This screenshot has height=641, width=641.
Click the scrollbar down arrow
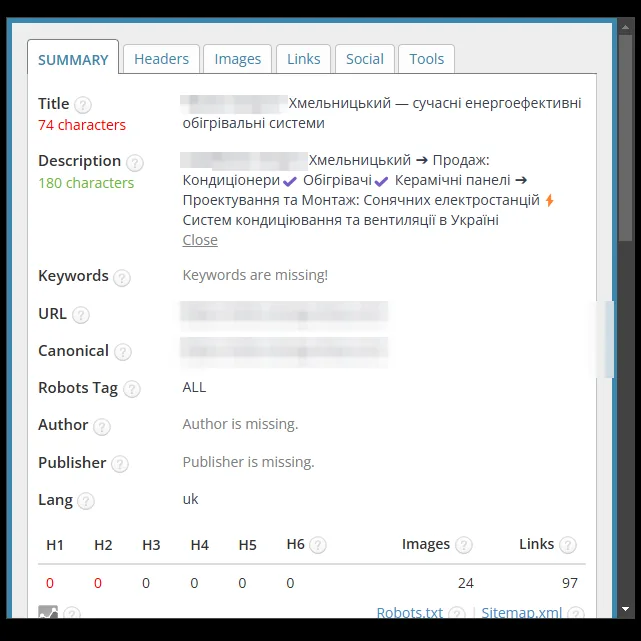625,609
